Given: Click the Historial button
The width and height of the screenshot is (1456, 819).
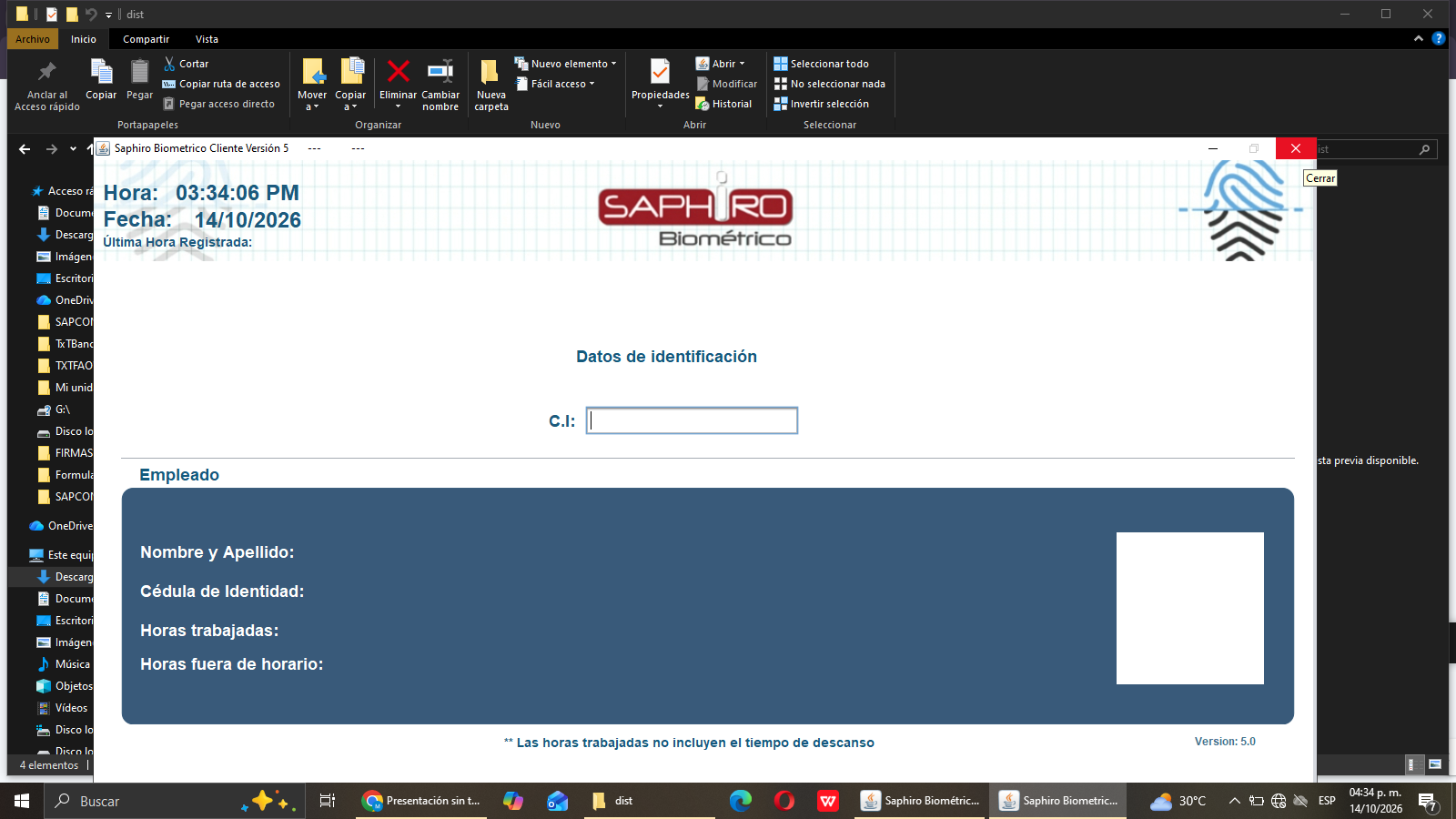Looking at the screenshot, I should click(724, 104).
